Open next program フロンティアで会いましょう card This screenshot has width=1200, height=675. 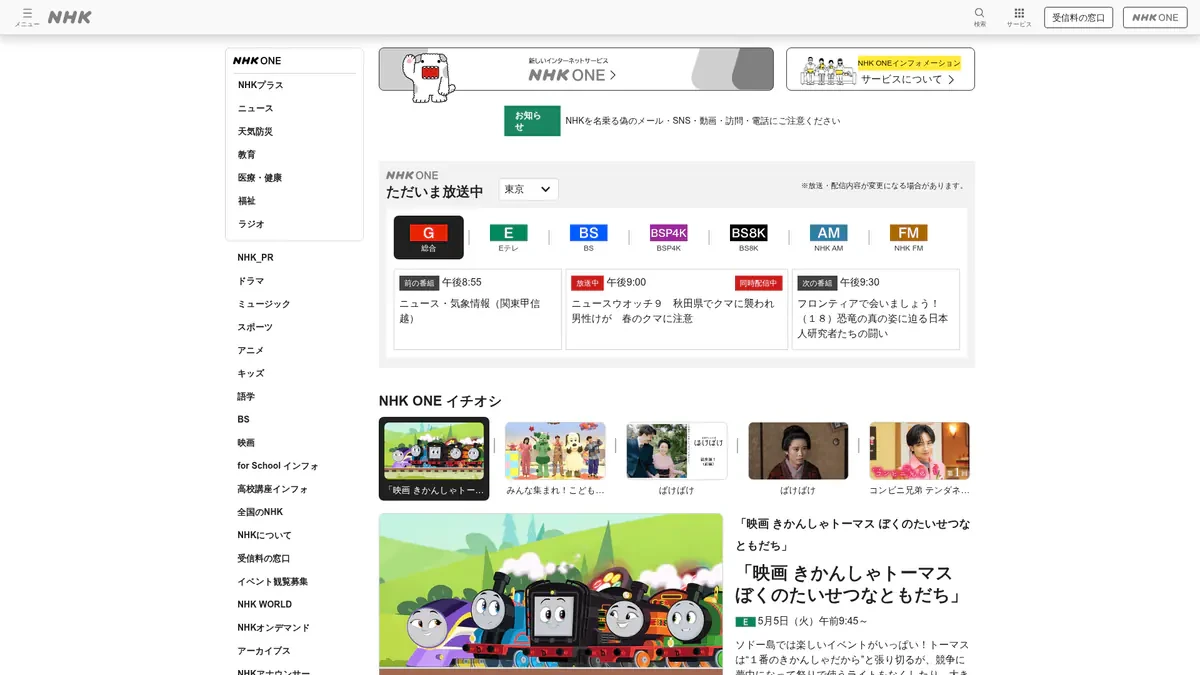pos(875,309)
